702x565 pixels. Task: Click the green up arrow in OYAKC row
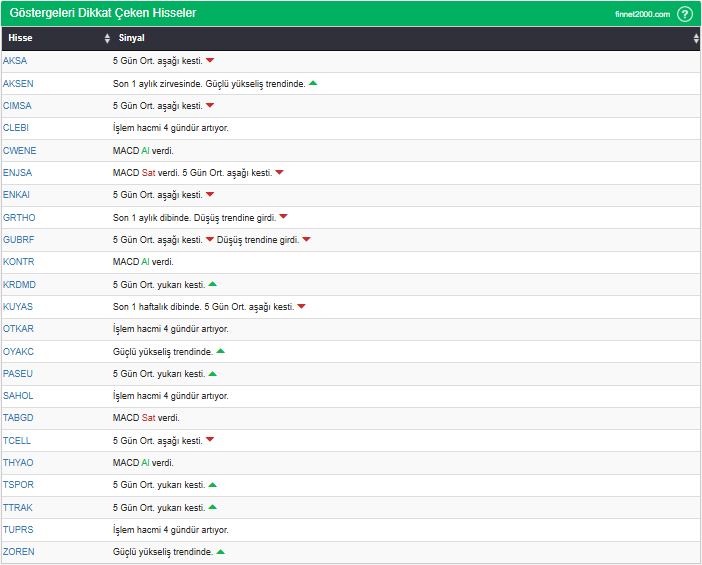[220, 351]
